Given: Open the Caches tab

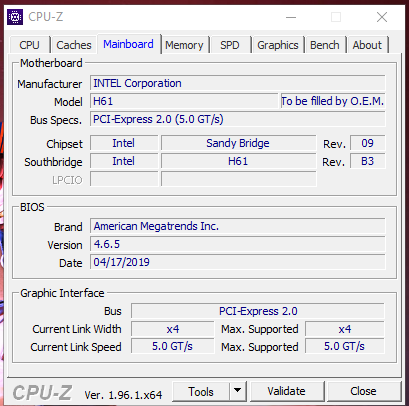Looking at the screenshot, I should (x=74, y=45).
